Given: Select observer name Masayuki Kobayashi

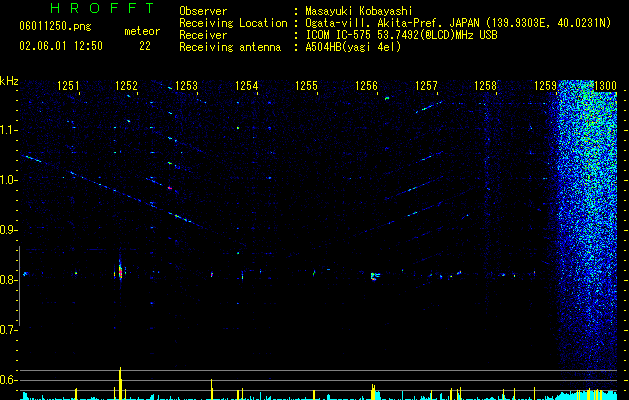Looking at the screenshot, I should coord(359,11).
